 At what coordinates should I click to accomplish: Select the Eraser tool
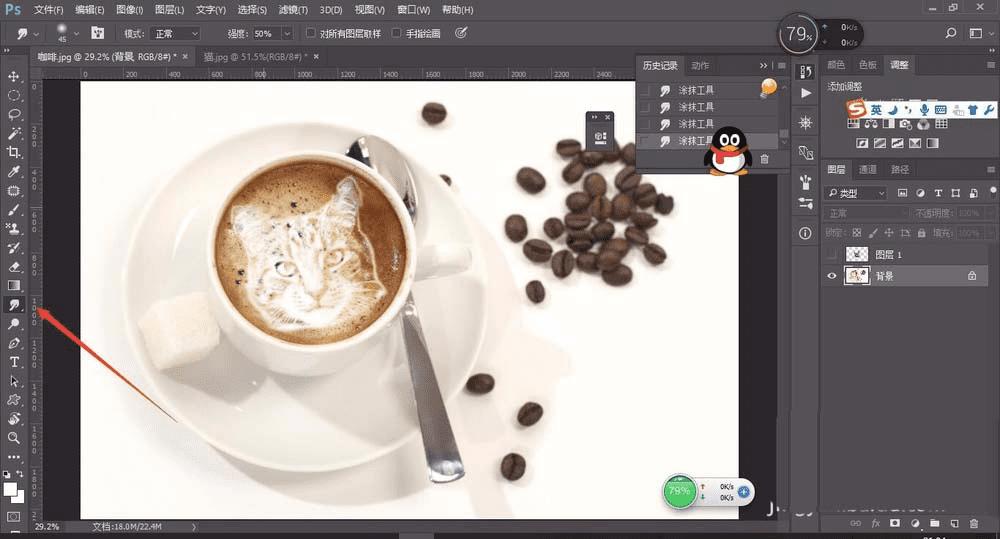tap(14, 267)
